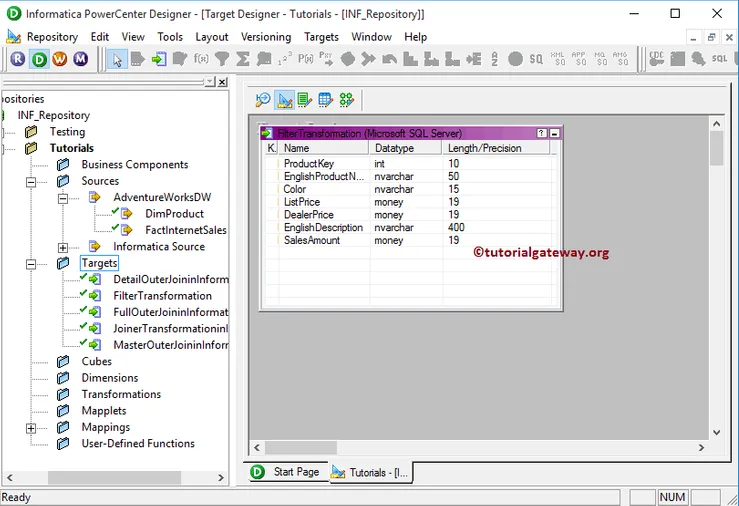739x506 pixels.
Task: Open the Versioning menu
Action: [266, 37]
